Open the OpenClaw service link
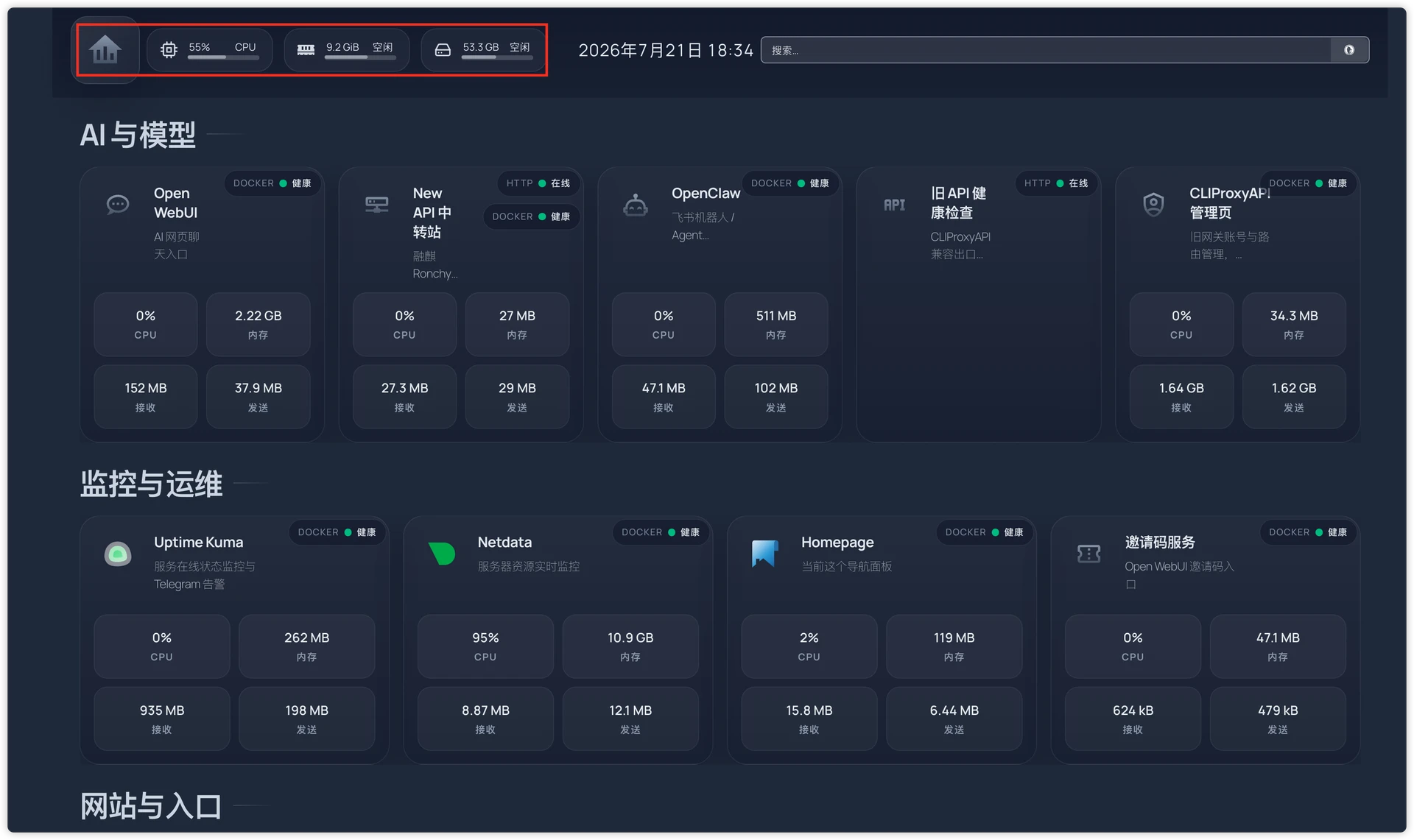The image size is (1414, 840). (706, 193)
